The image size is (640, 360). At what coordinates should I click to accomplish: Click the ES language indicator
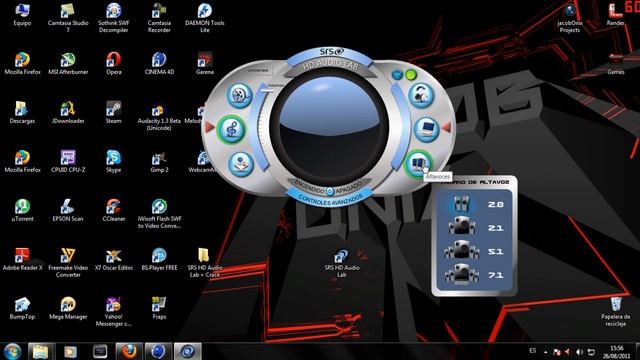[533, 351]
